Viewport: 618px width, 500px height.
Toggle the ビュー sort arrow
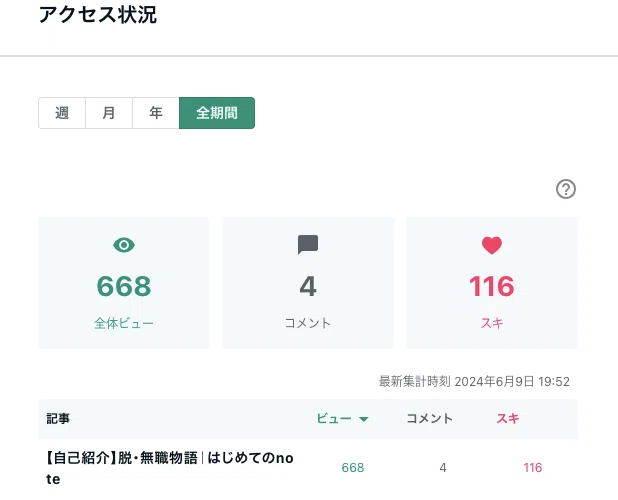point(364,419)
